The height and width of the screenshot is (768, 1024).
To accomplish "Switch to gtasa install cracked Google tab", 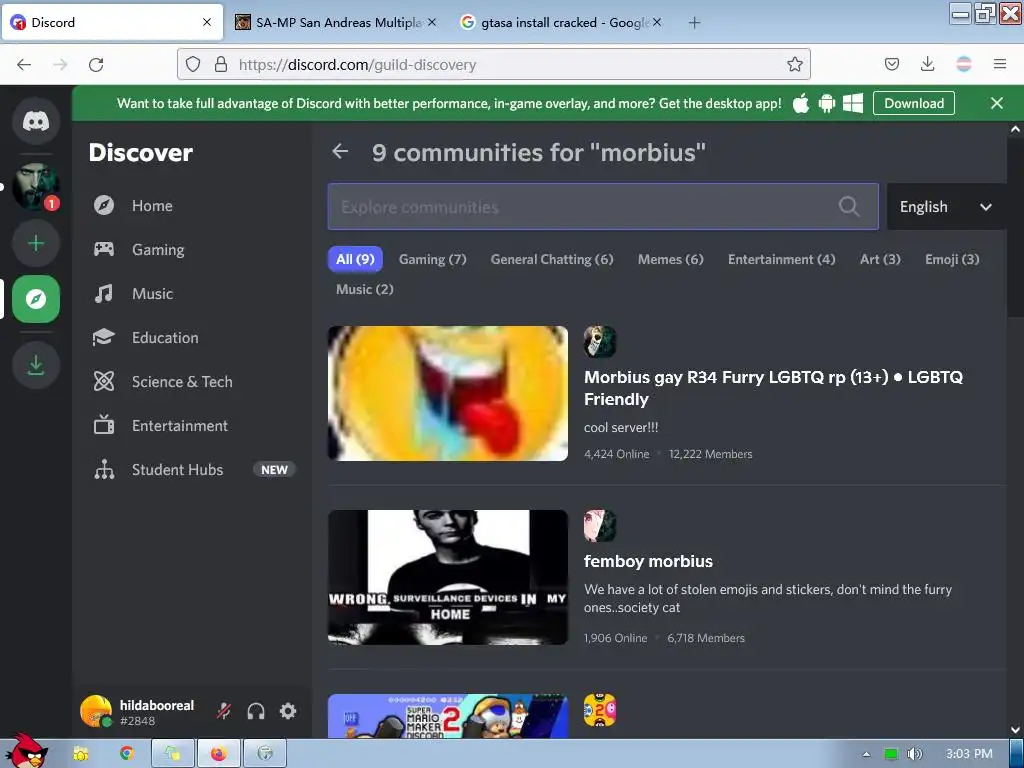I will 562,22.
